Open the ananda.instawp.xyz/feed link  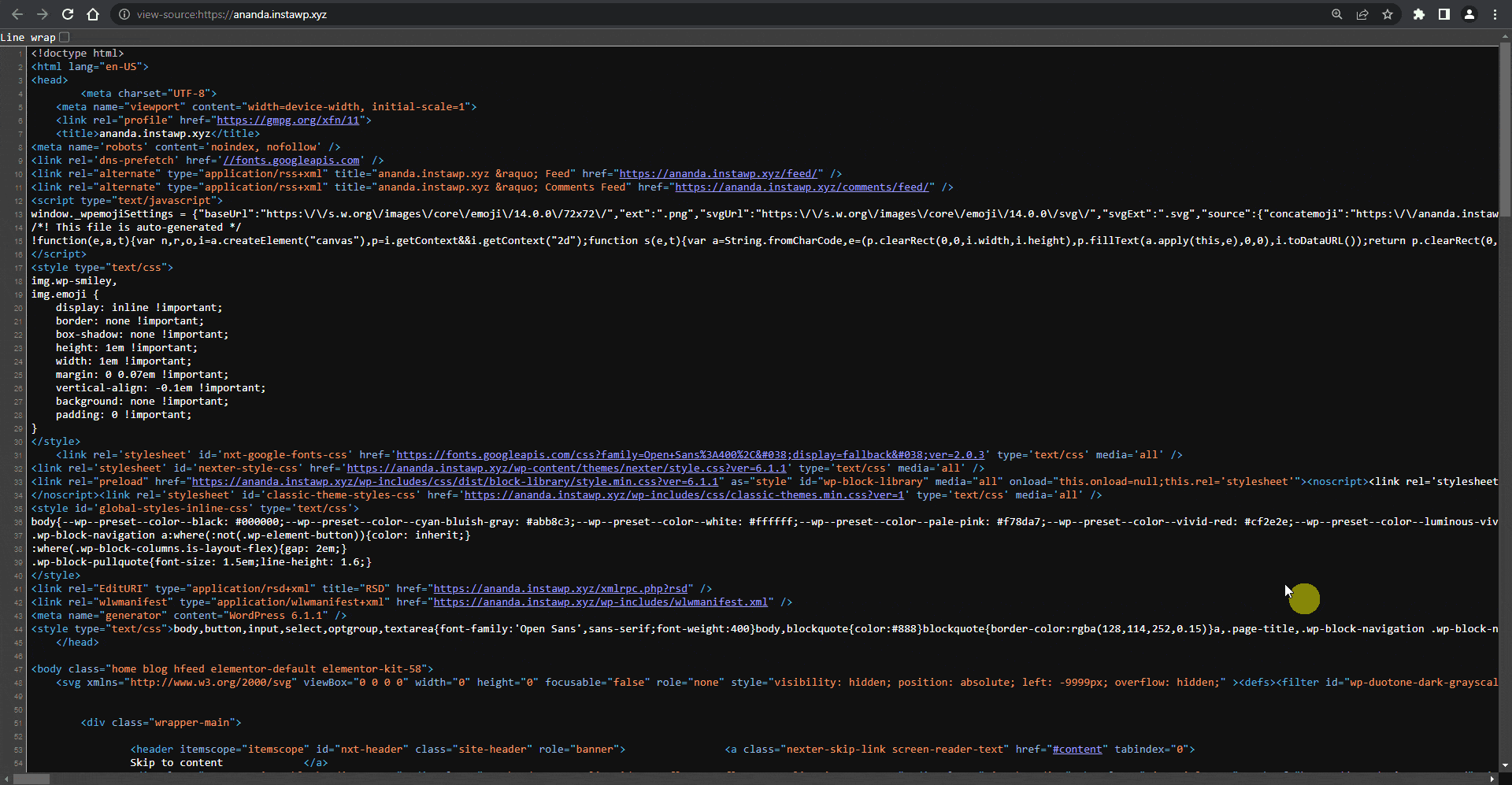pyautogui.click(x=719, y=173)
